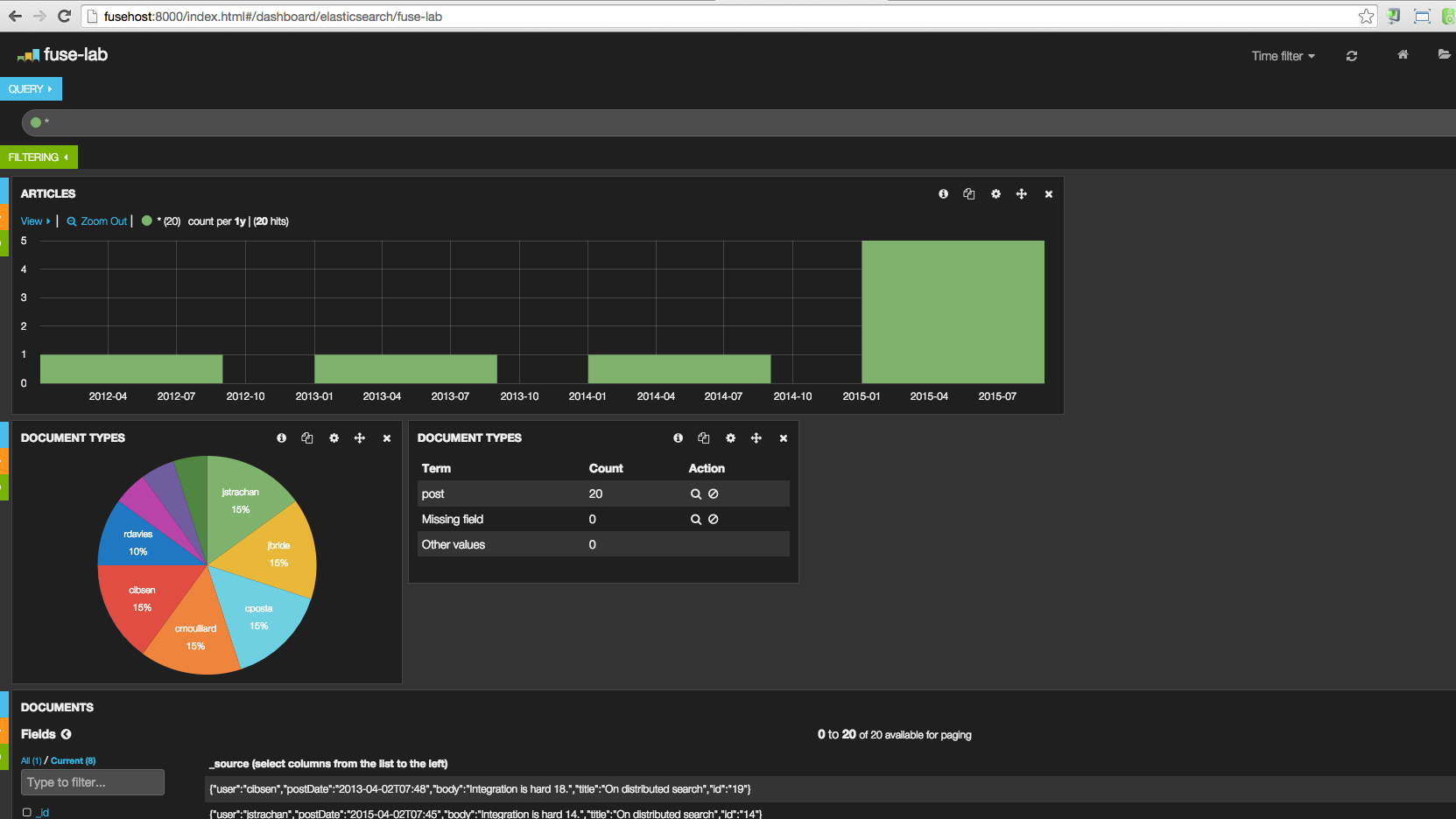
Task: Collapse the Fields list arrow icon
Action: [67, 734]
